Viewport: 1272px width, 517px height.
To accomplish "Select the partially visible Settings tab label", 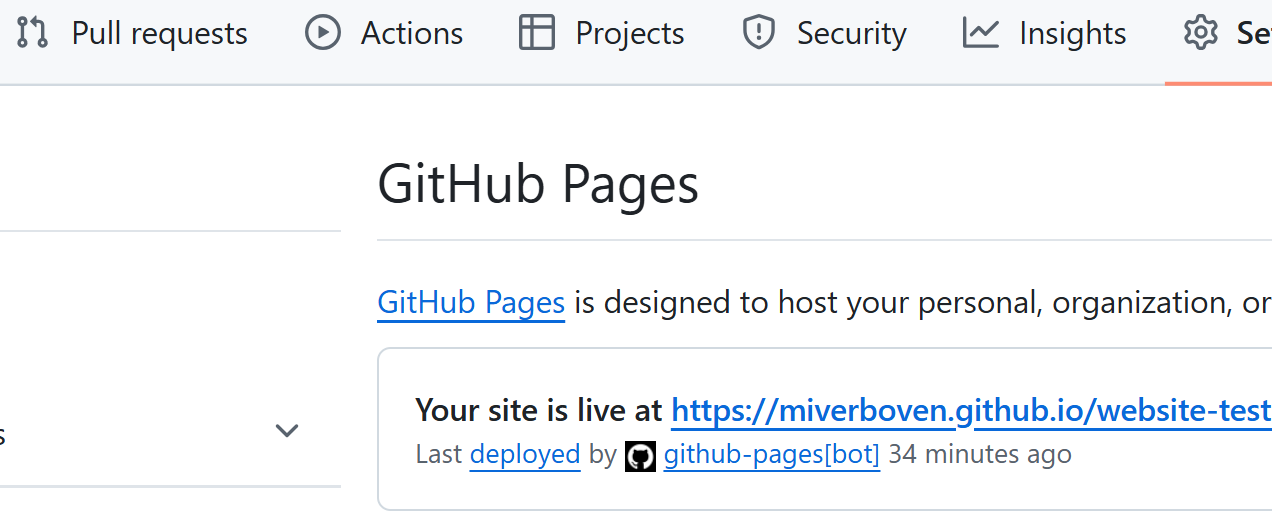I will (x=1253, y=33).
